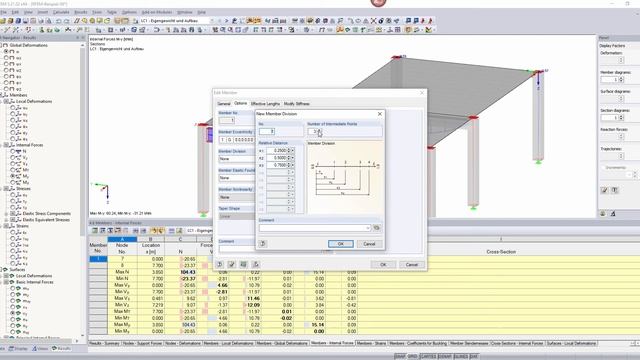Click Cancel in New Member Division dialog
Screen dimensions: 640x360
[369, 244]
